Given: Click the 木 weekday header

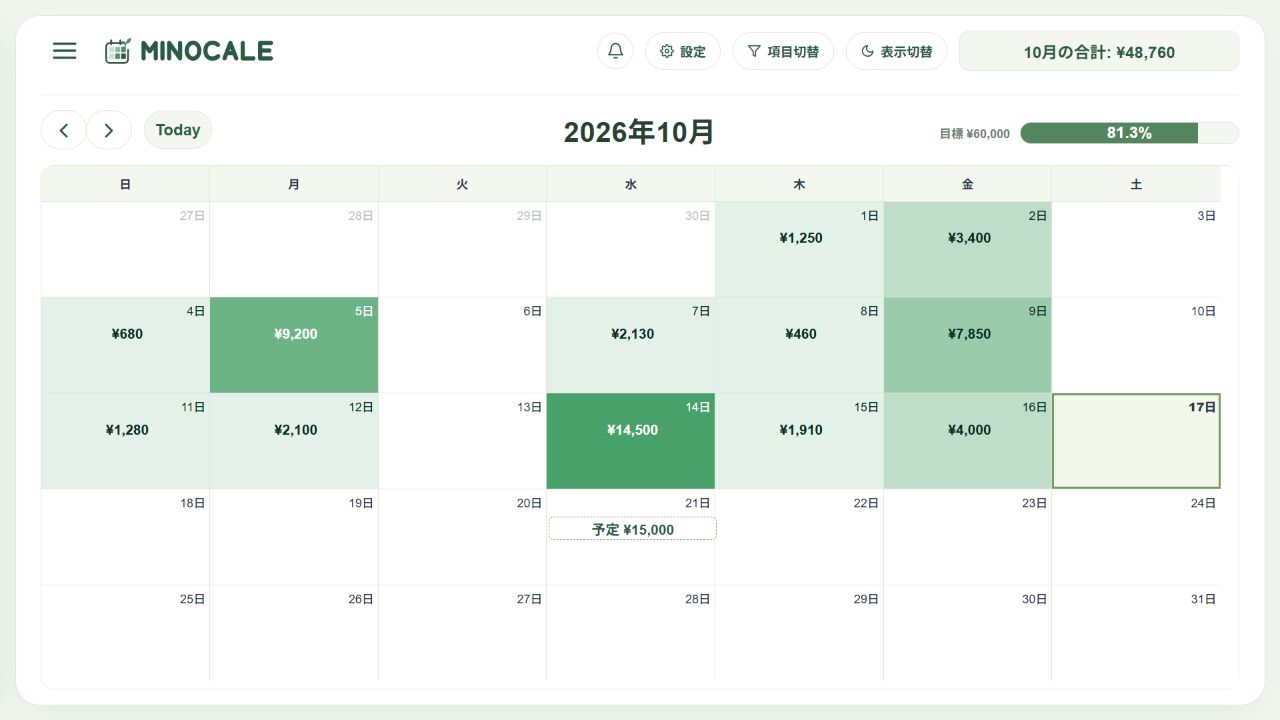Looking at the screenshot, I should (799, 184).
